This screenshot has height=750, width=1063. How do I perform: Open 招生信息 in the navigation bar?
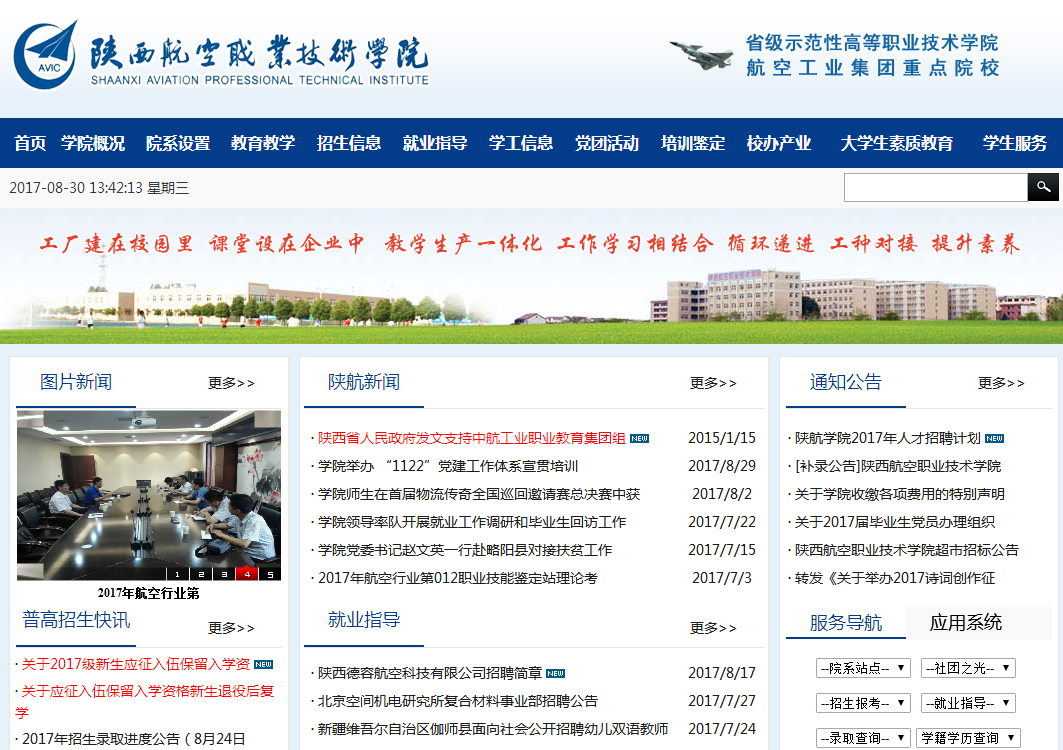pos(349,143)
